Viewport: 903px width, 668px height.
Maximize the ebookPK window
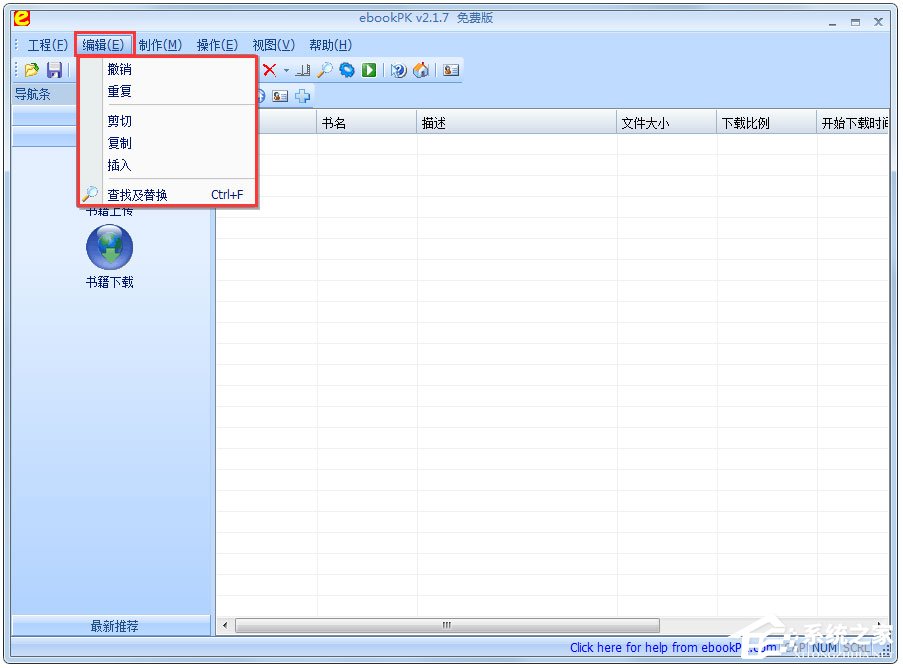coord(856,22)
